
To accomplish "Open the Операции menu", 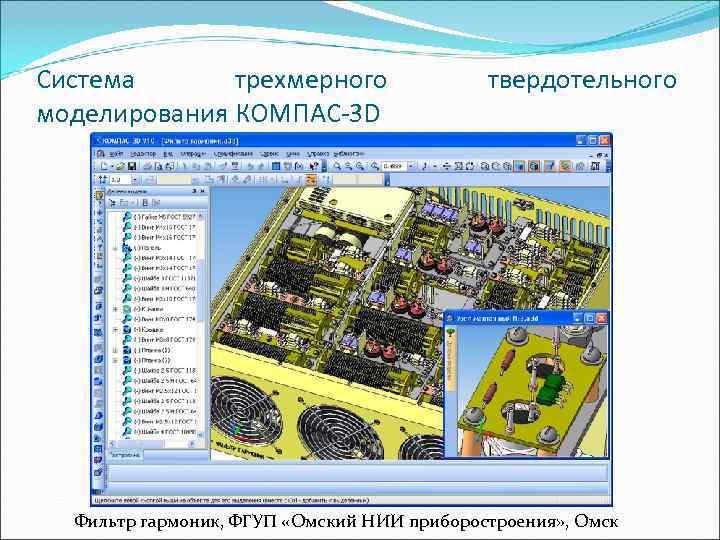I will [x=193, y=154].
